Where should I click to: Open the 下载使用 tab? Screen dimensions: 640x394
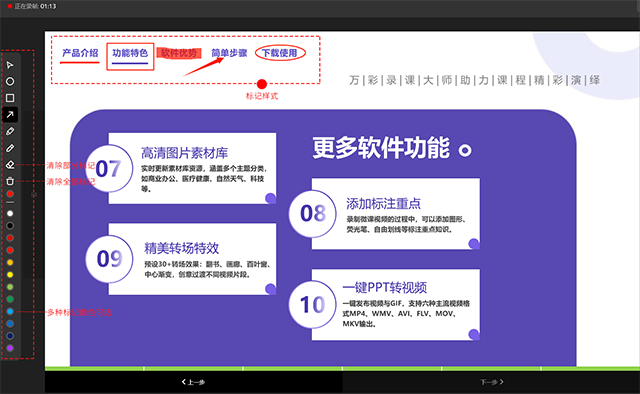pos(280,53)
